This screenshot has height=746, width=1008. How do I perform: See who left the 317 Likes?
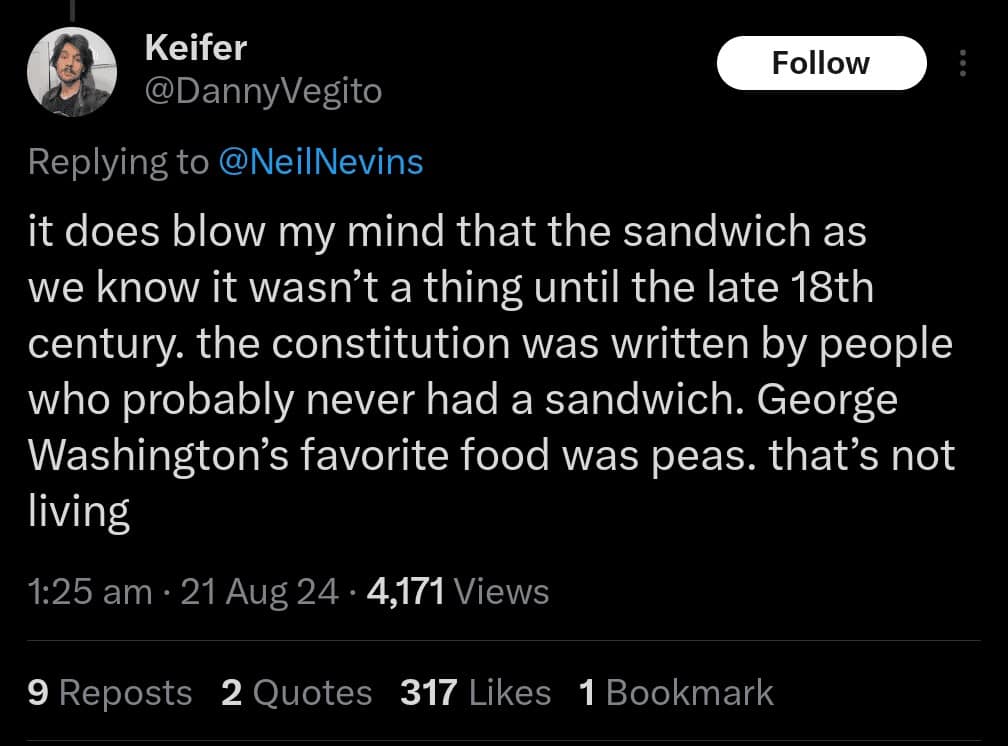tap(475, 692)
